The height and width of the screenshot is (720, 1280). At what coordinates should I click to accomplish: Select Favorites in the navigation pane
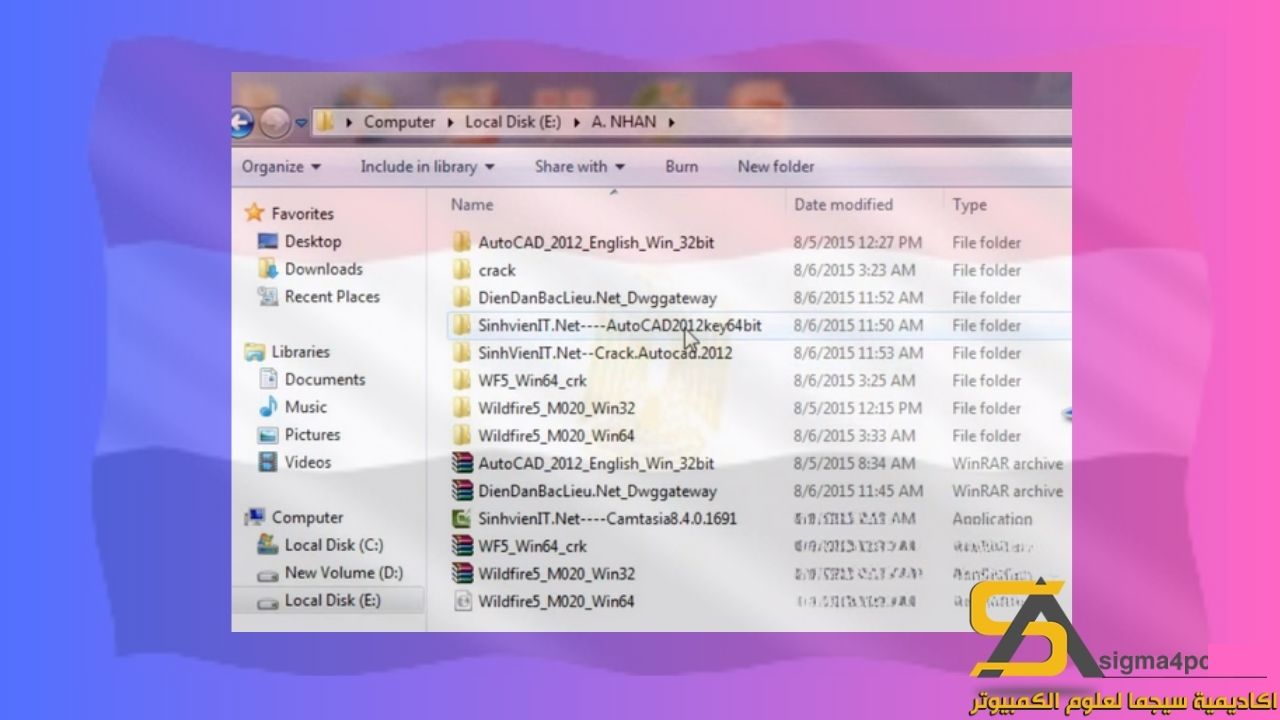pyautogui.click(x=303, y=214)
